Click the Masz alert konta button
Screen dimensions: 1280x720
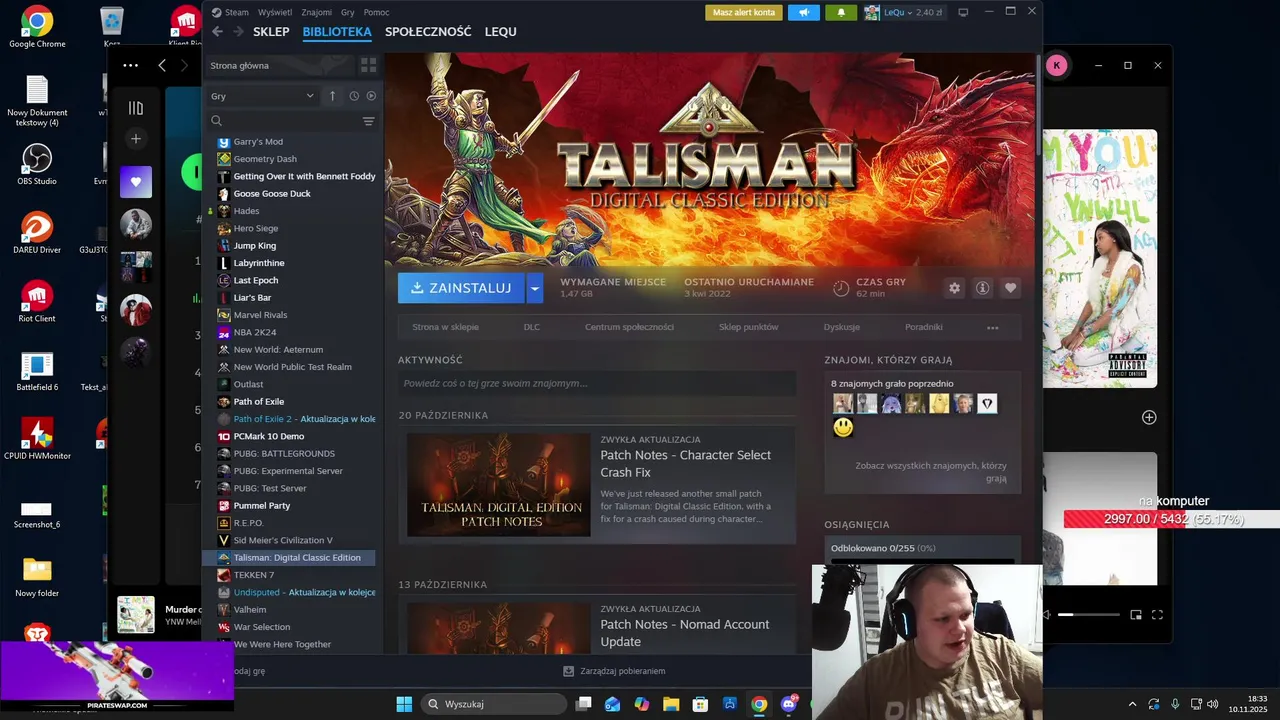744,12
